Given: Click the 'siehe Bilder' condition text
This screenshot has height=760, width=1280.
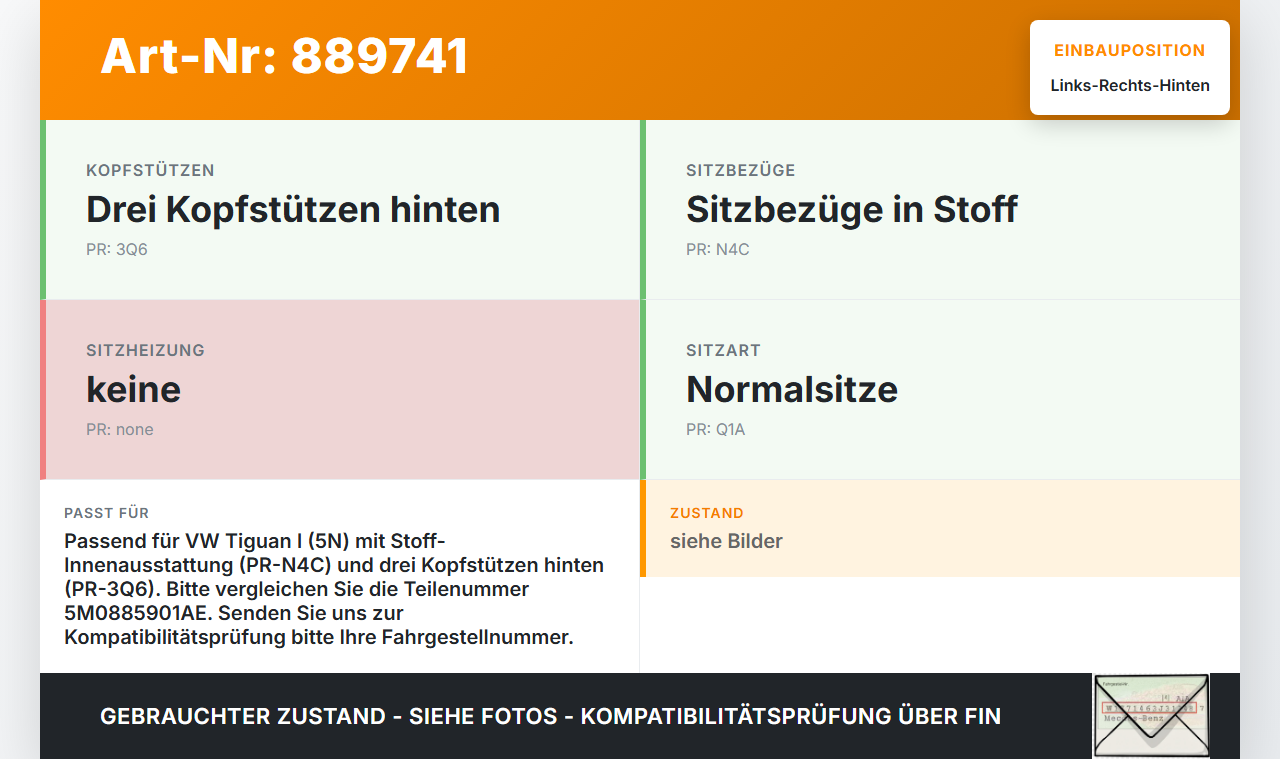Looking at the screenshot, I should tap(726, 541).
